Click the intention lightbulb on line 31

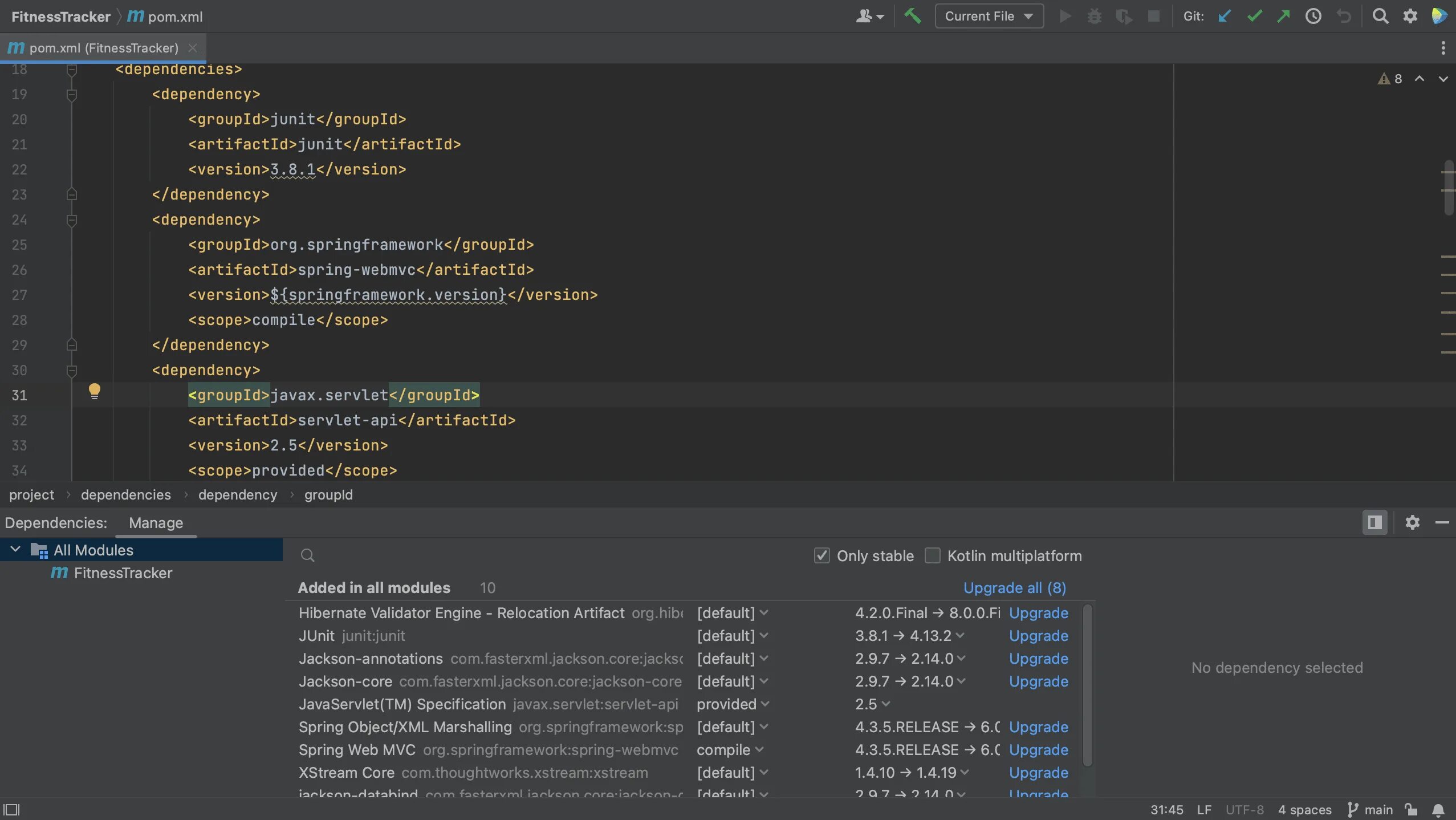pyautogui.click(x=95, y=391)
